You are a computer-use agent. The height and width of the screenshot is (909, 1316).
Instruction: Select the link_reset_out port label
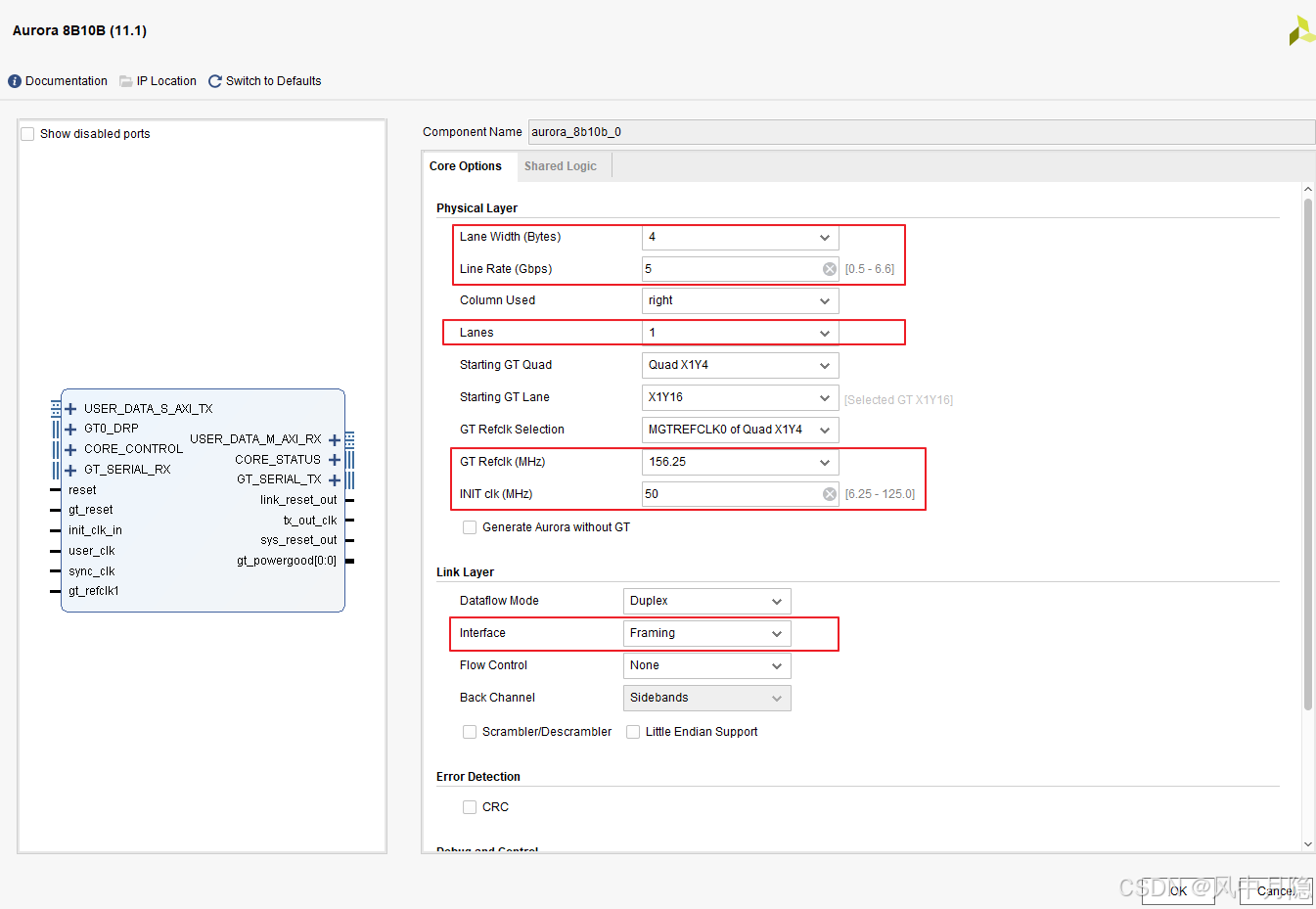click(298, 500)
